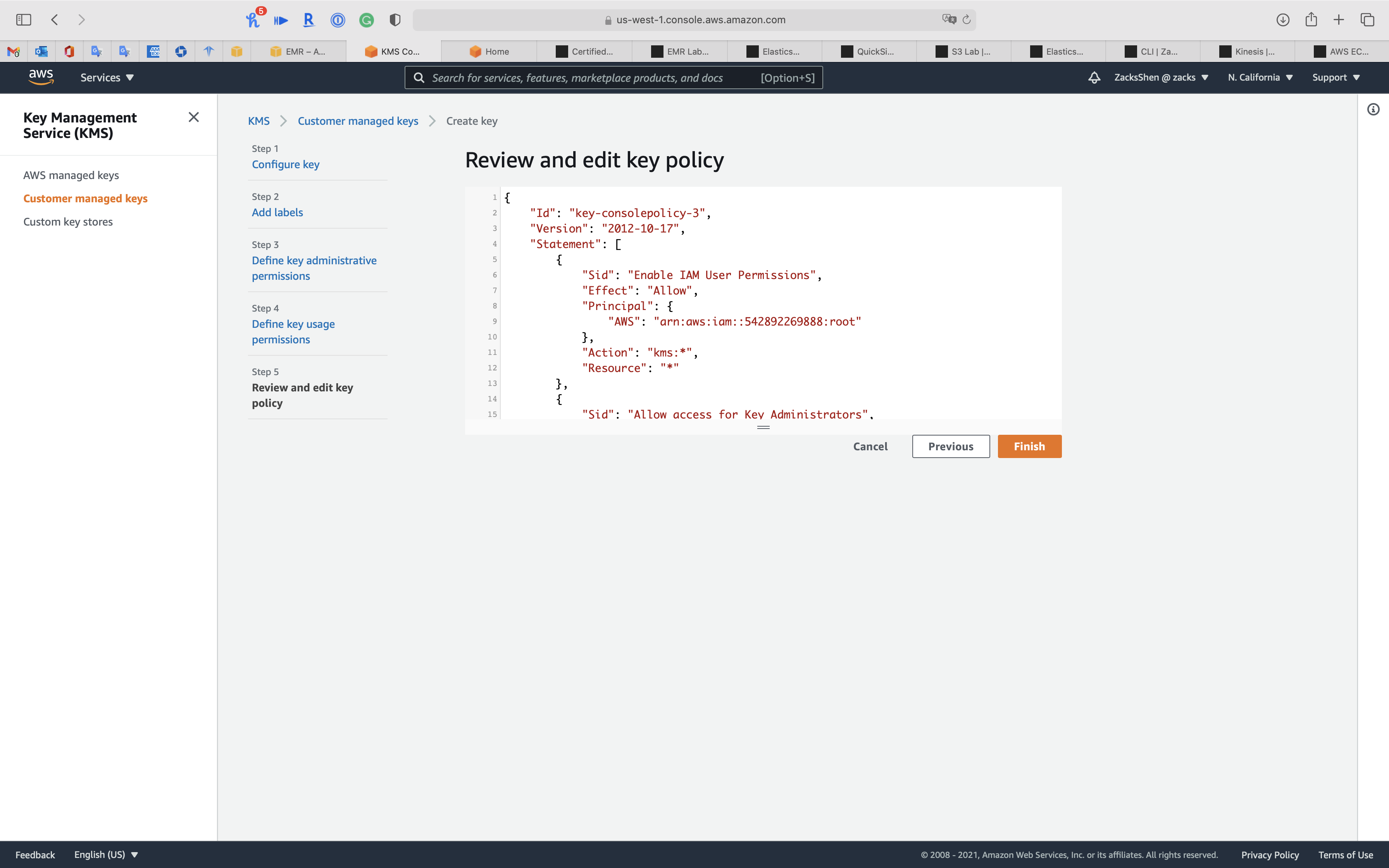The image size is (1389, 868).
Task: Open Safari downloads icon
Action: click(x=1283, y=19)
